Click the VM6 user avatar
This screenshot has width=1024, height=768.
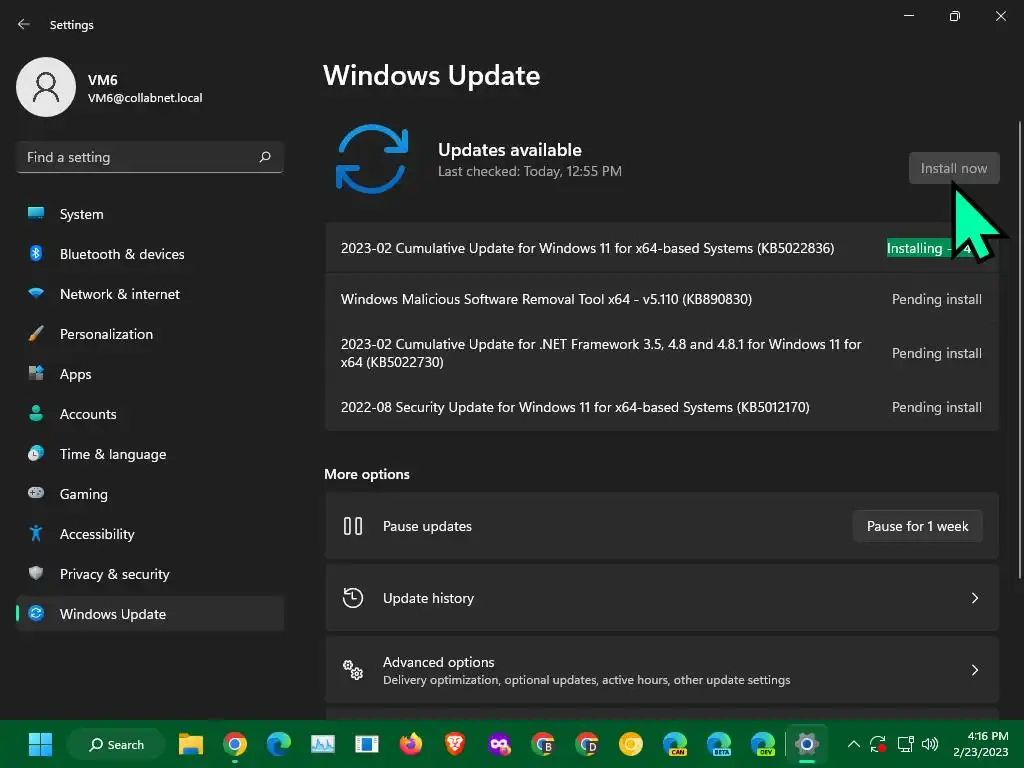[x=46, y=87]
